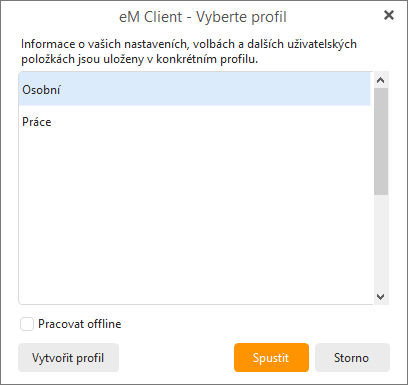Click the profile description text
This screenshot has width=408, height=385.
click(189, 51)
